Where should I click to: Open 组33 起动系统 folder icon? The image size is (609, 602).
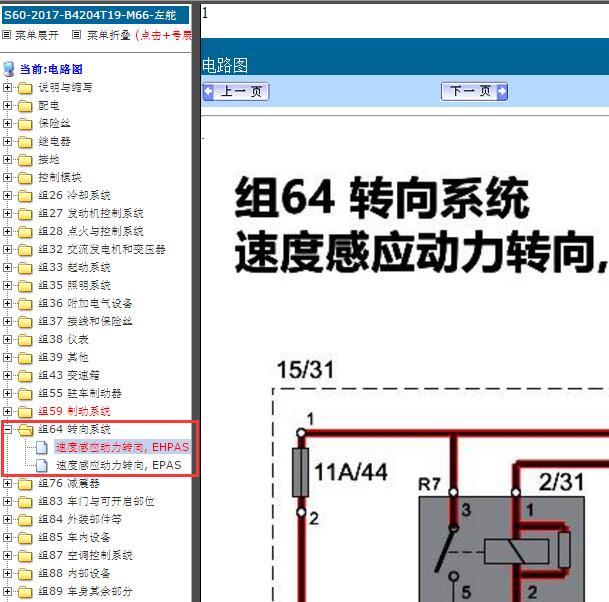coord(25,268)
